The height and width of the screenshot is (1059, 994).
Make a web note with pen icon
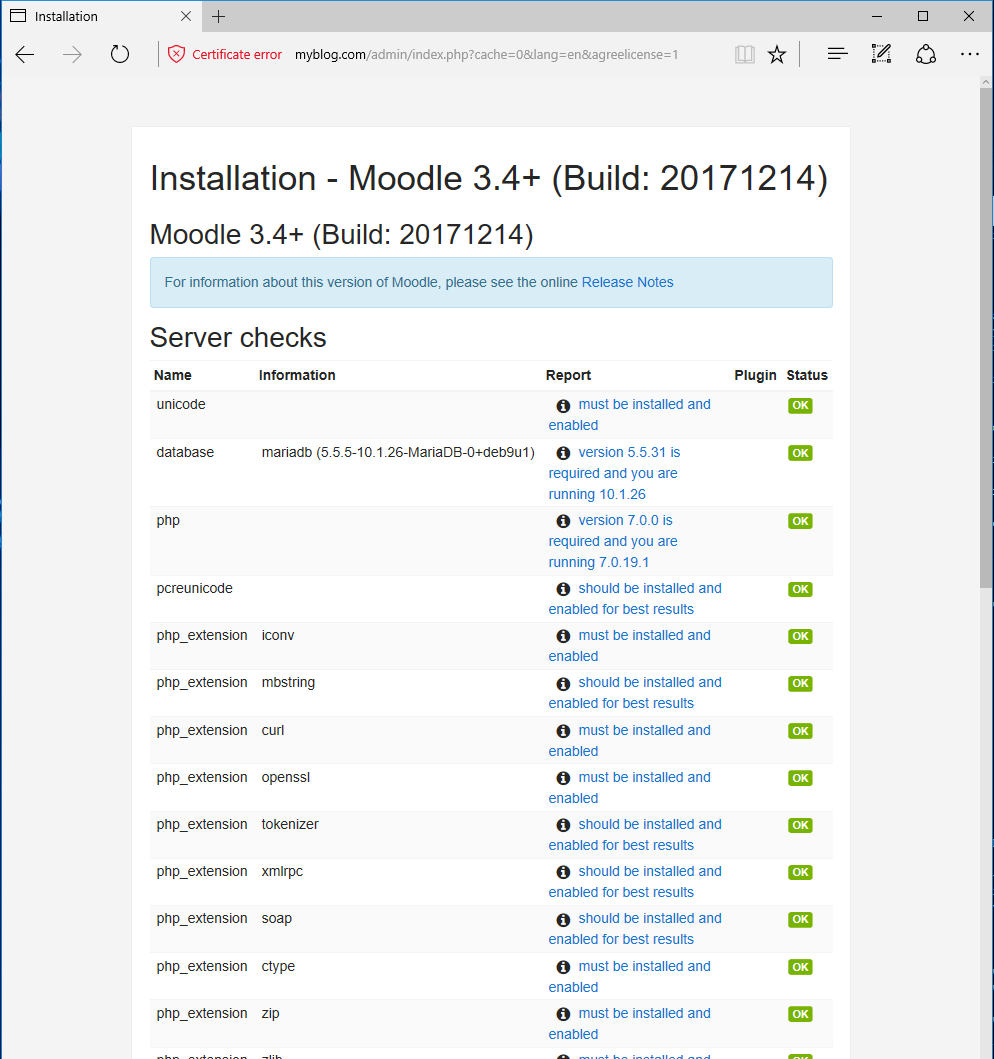pos(881,54)
